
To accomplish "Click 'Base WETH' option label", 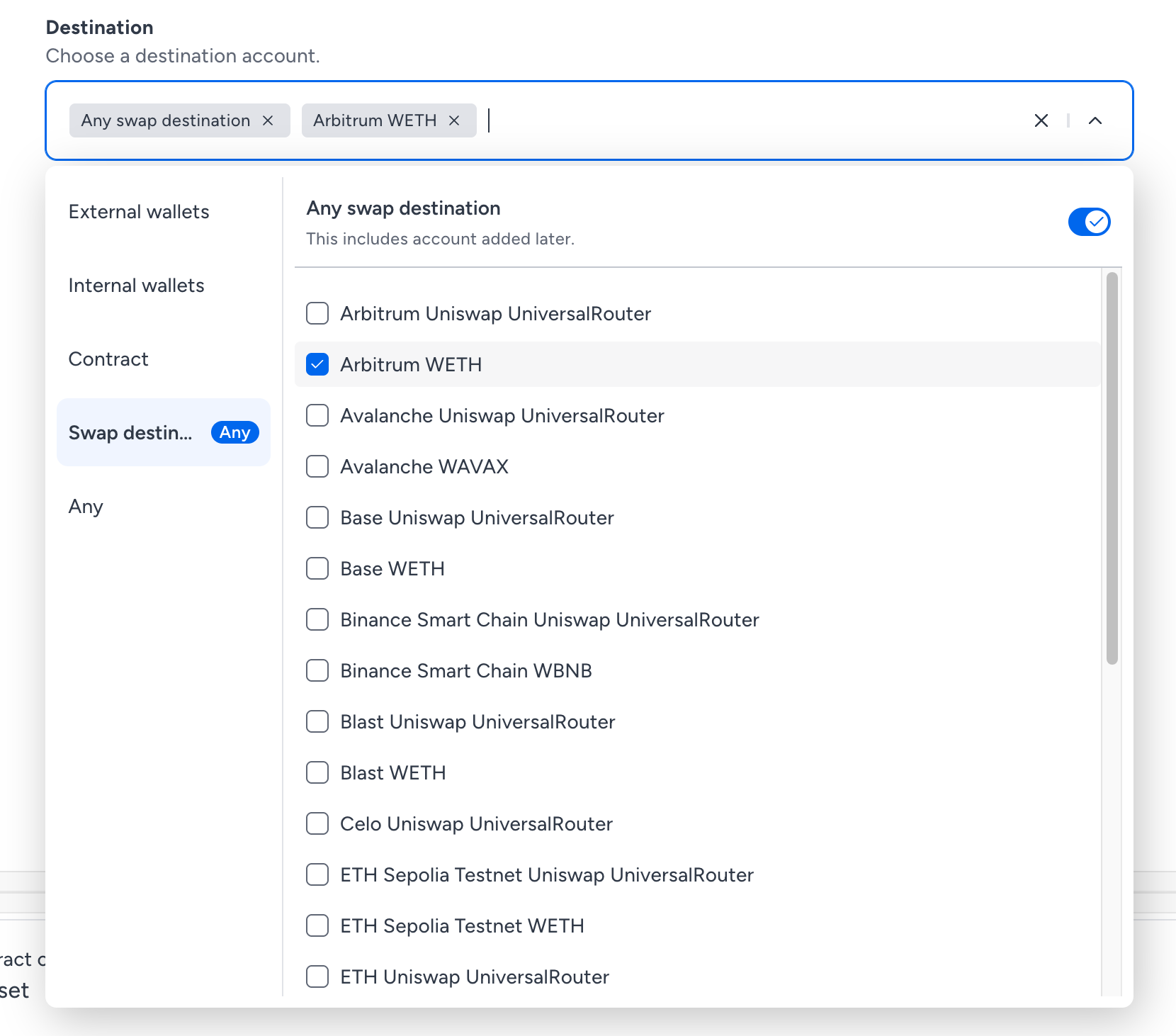I will point(392,568).
